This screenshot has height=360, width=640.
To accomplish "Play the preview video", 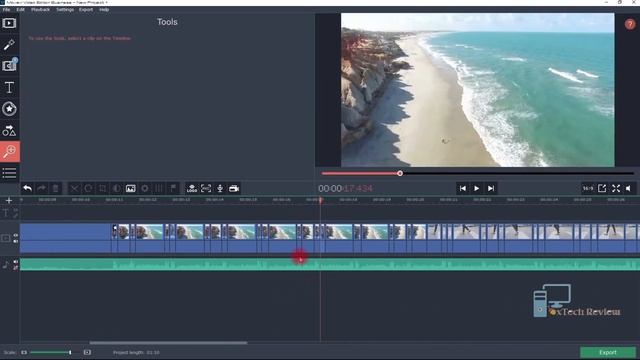I will pyautogui.click(x=476, y=188).
